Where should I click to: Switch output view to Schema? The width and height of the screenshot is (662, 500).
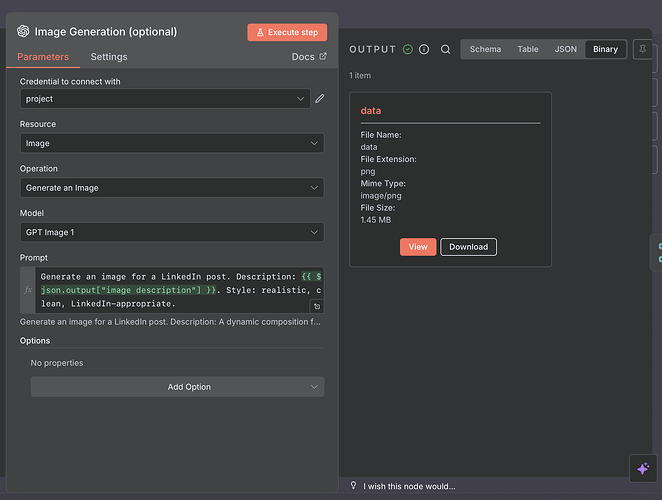coord(485,49)
